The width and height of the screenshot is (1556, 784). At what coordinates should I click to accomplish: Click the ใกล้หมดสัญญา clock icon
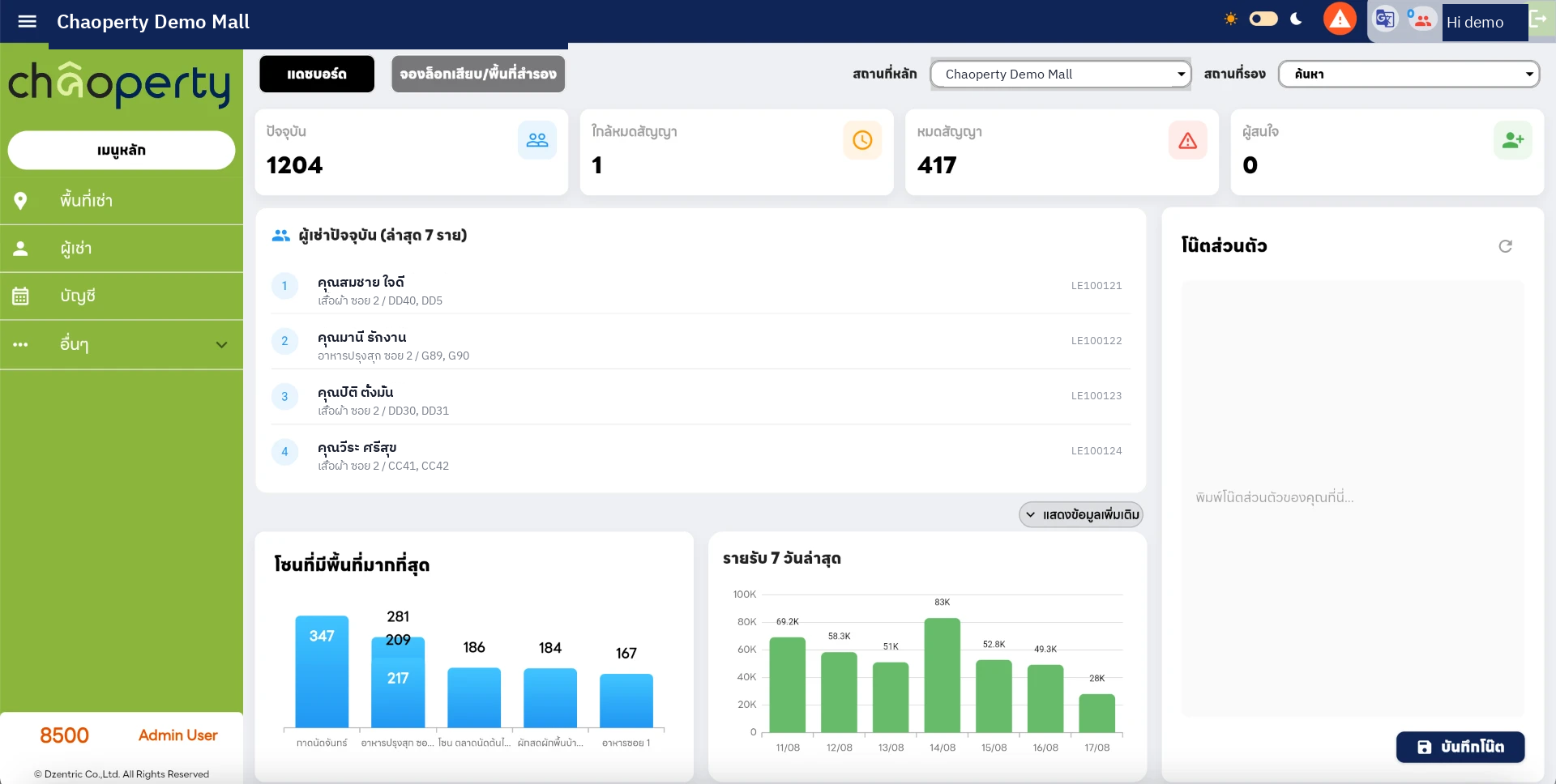[862, 140]
